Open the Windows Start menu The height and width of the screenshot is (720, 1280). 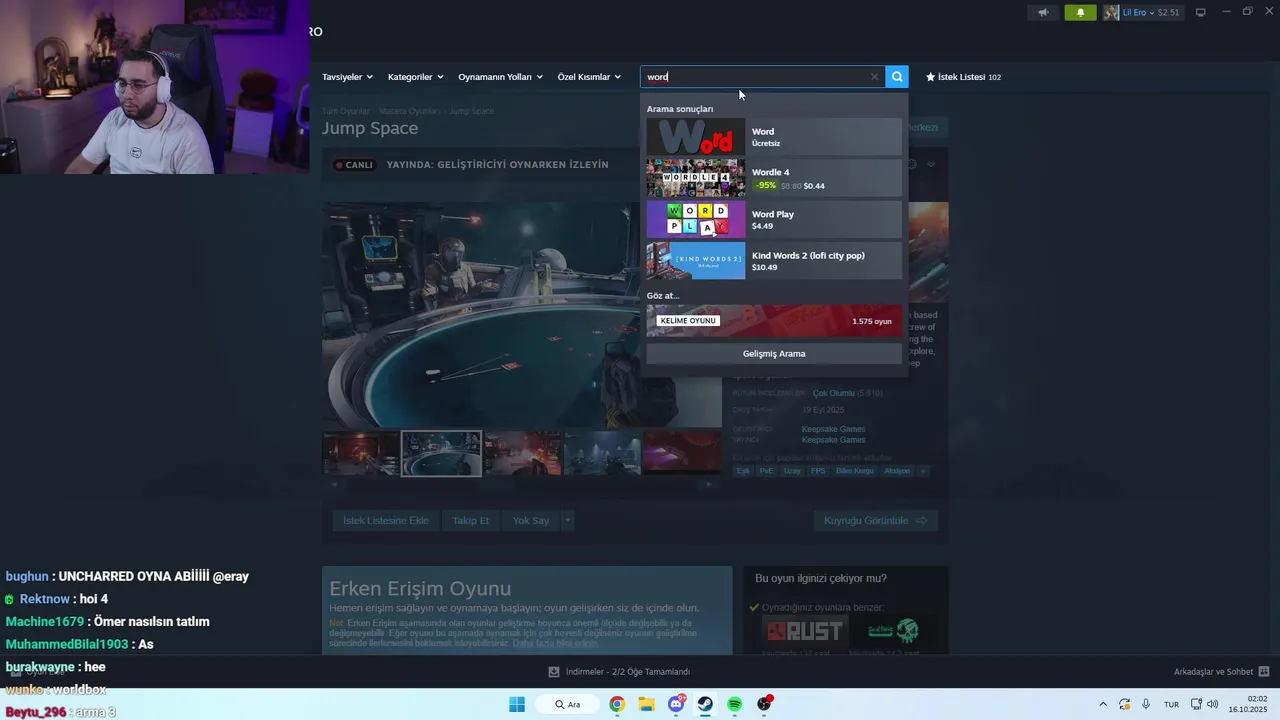(x=517, y=704)
